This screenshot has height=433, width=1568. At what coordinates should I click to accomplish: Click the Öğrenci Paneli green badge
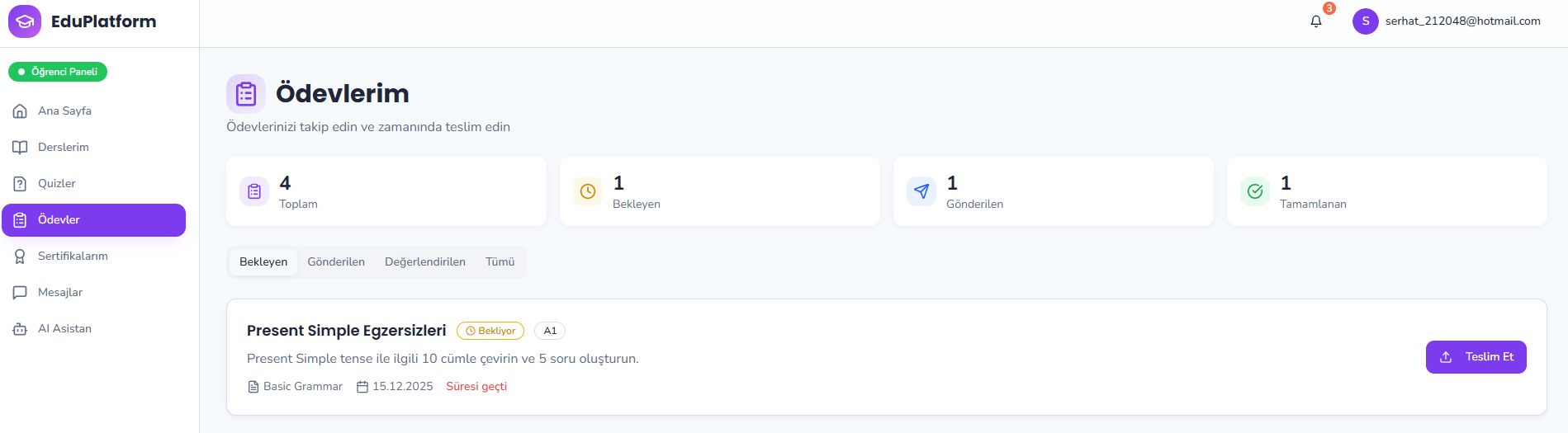coord(58,72)
